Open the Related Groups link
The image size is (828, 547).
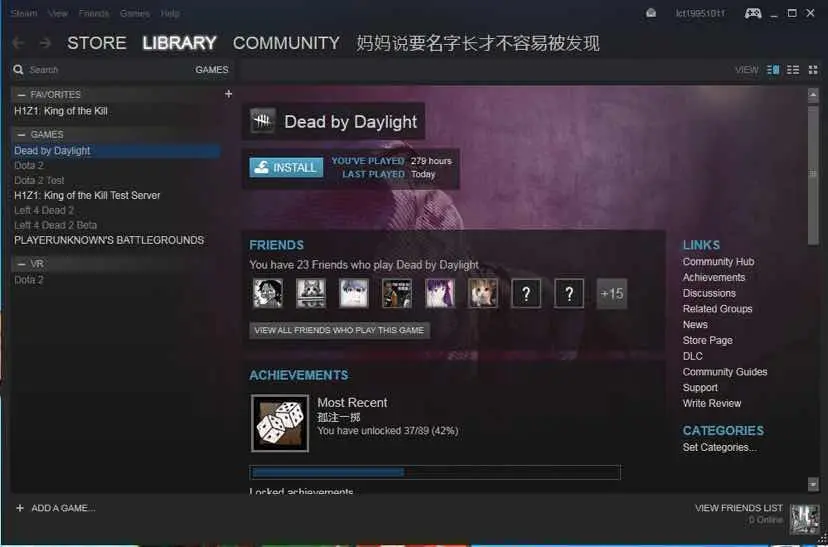coord(718,309)
